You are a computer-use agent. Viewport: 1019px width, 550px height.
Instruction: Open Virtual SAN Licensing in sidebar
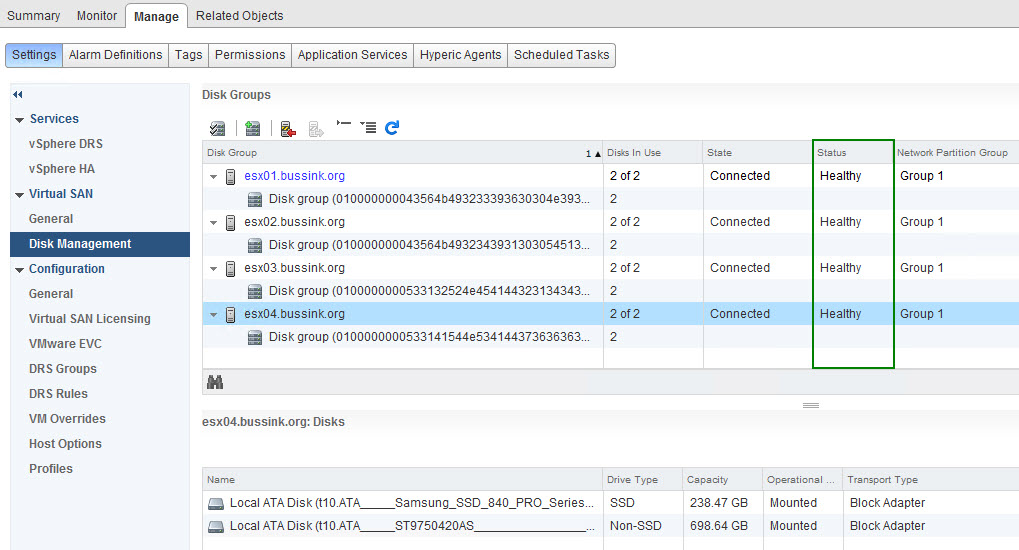90,319
